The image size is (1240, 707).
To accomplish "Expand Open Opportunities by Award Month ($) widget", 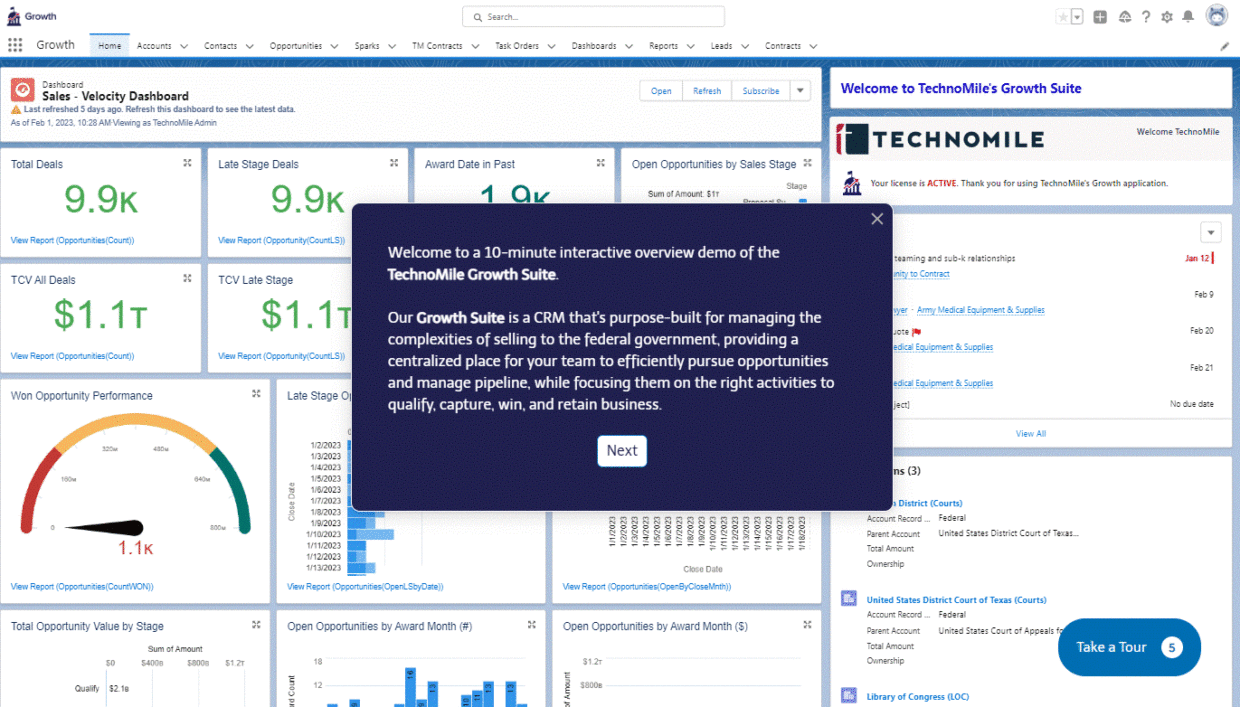I will pos(808,625).
